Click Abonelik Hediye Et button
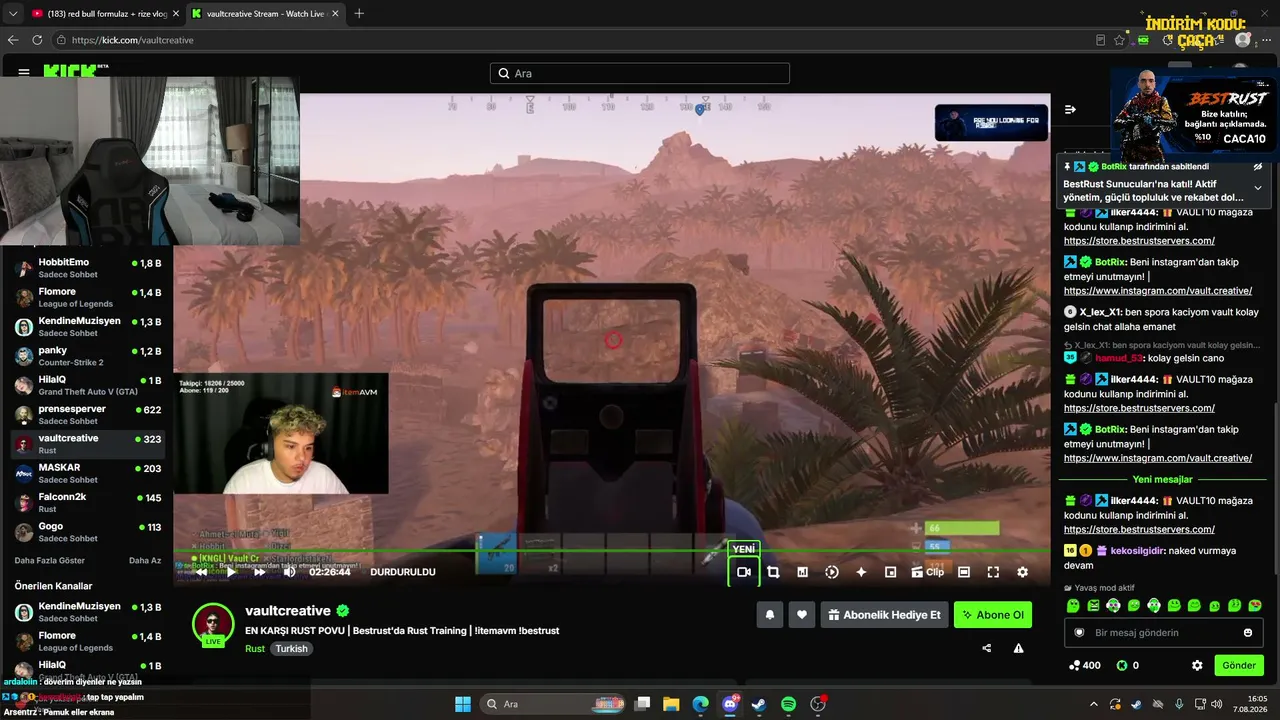The width and height of the screenshot is (1280, 720). click(884, 615)
